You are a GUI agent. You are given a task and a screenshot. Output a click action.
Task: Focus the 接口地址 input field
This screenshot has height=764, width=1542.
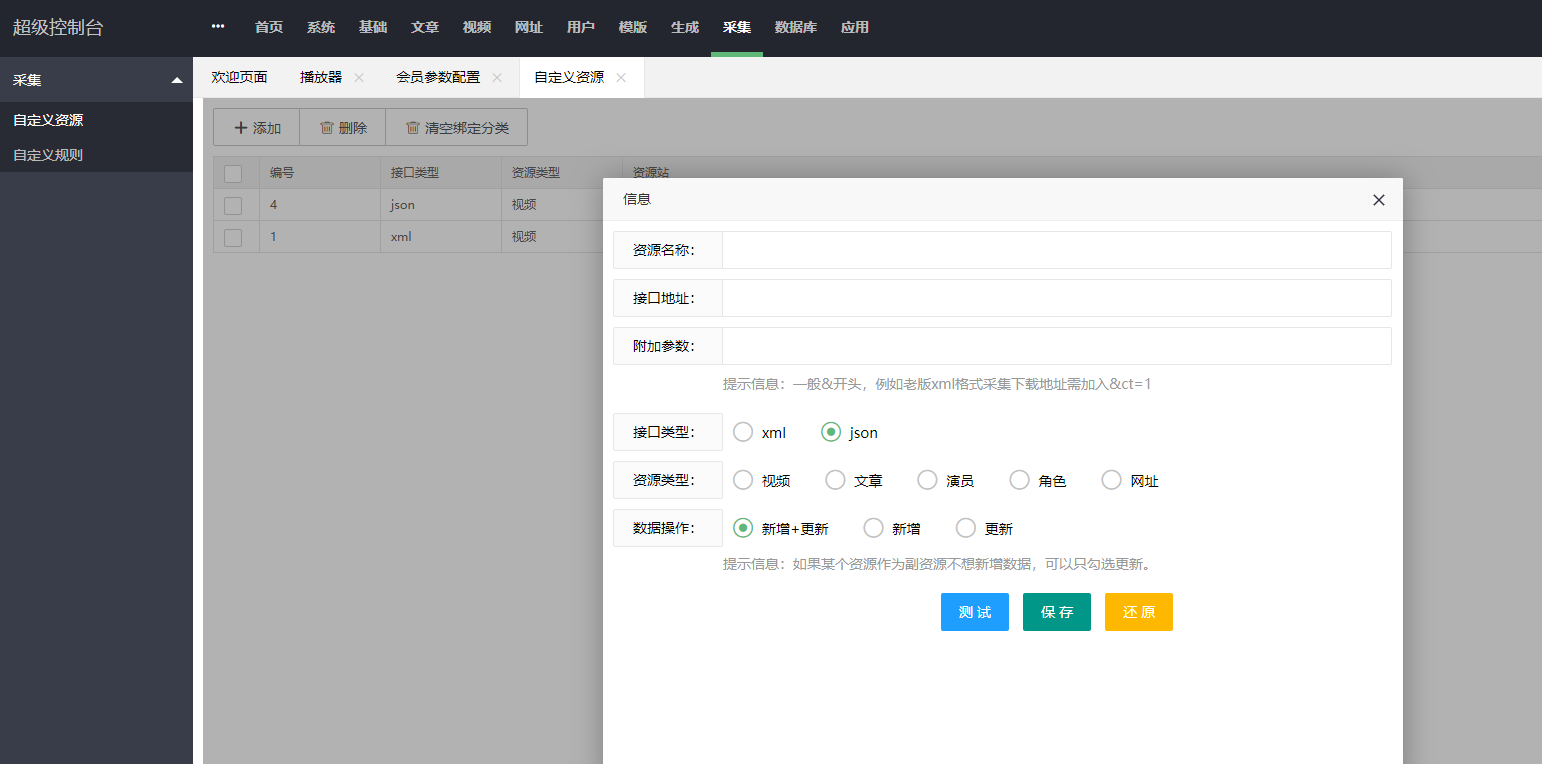point(1057,298)
